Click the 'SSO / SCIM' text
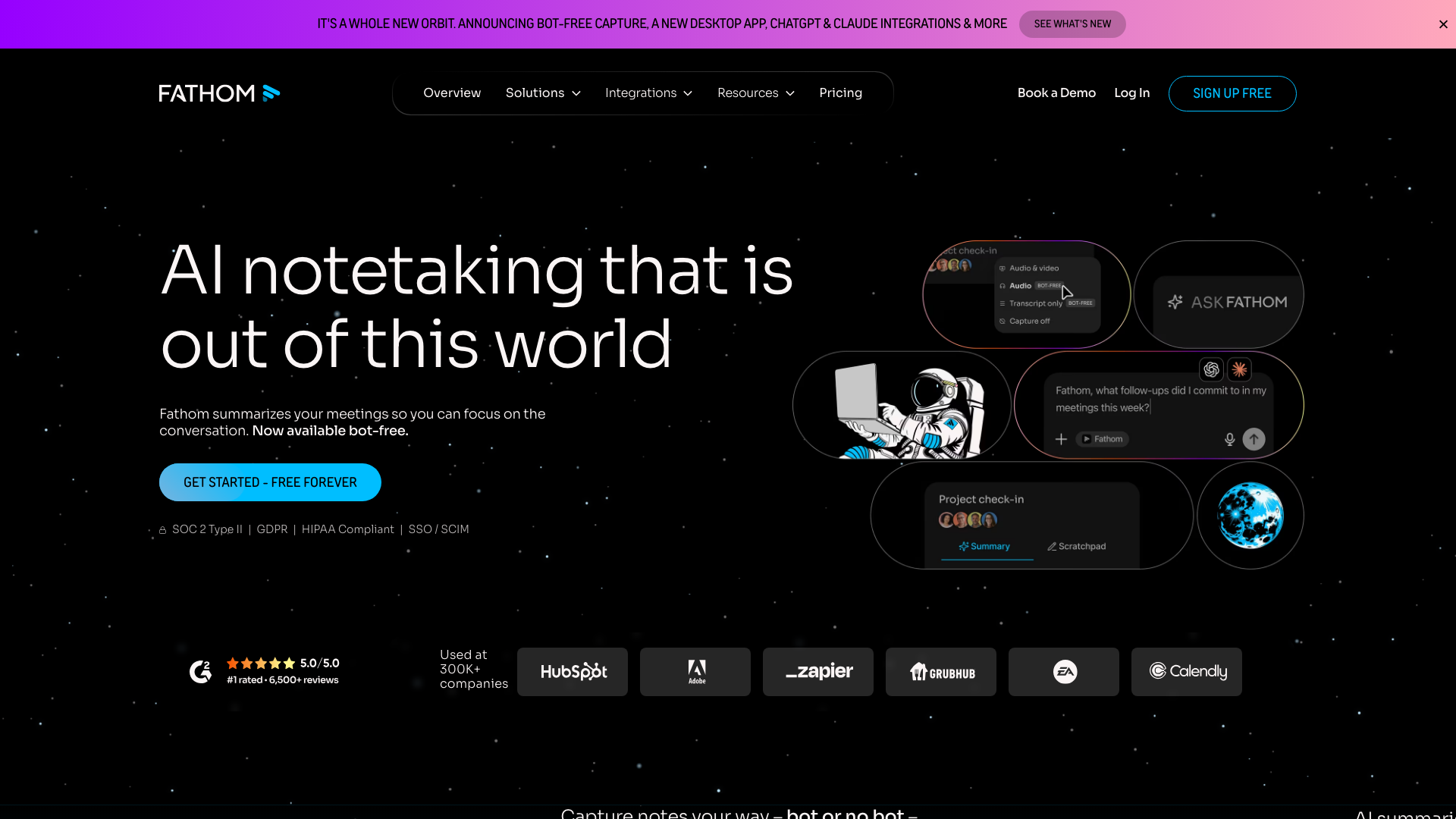The image size is (1456, 819). [x=439, y=529]
